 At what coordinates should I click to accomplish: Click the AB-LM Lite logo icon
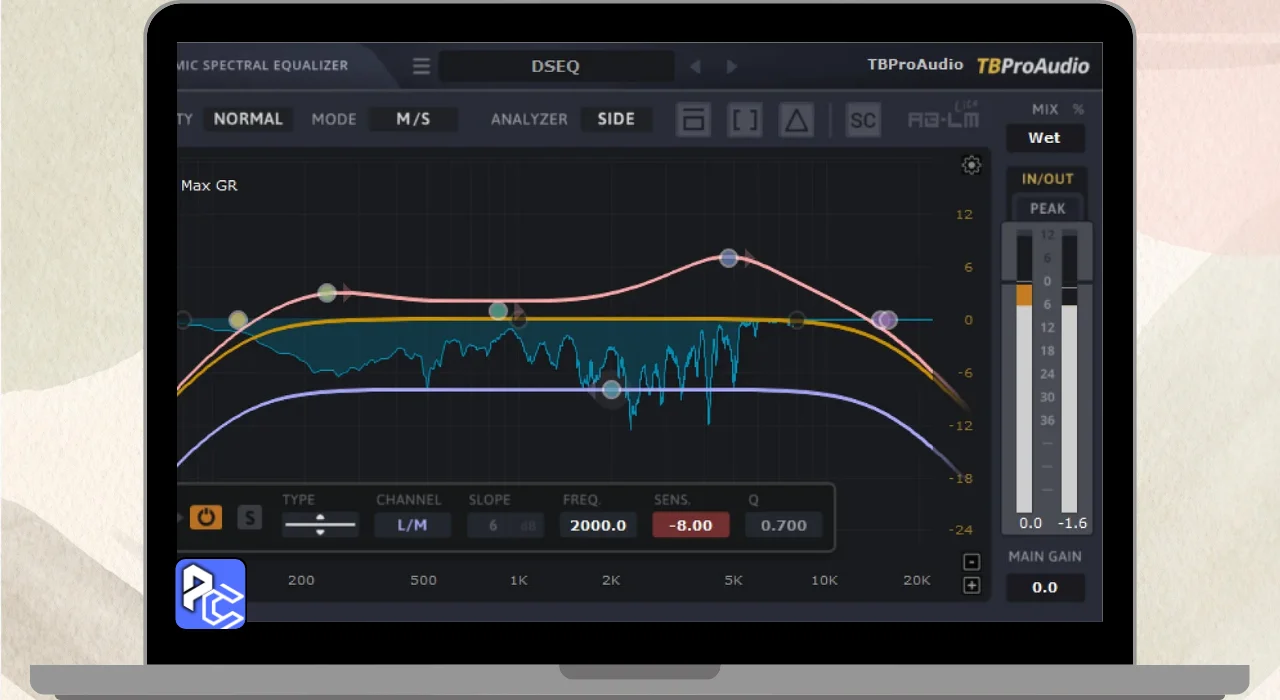[x=942, y=118]
